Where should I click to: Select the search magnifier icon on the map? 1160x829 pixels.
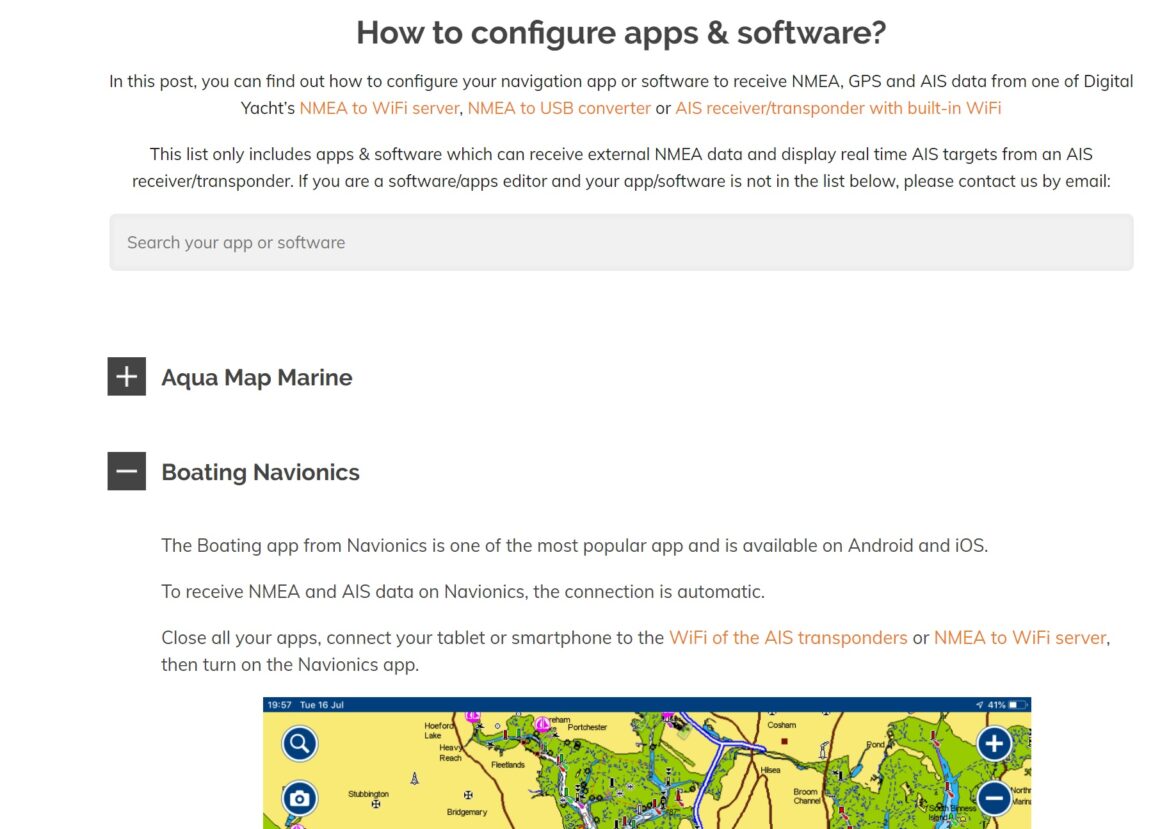[297, 744]
